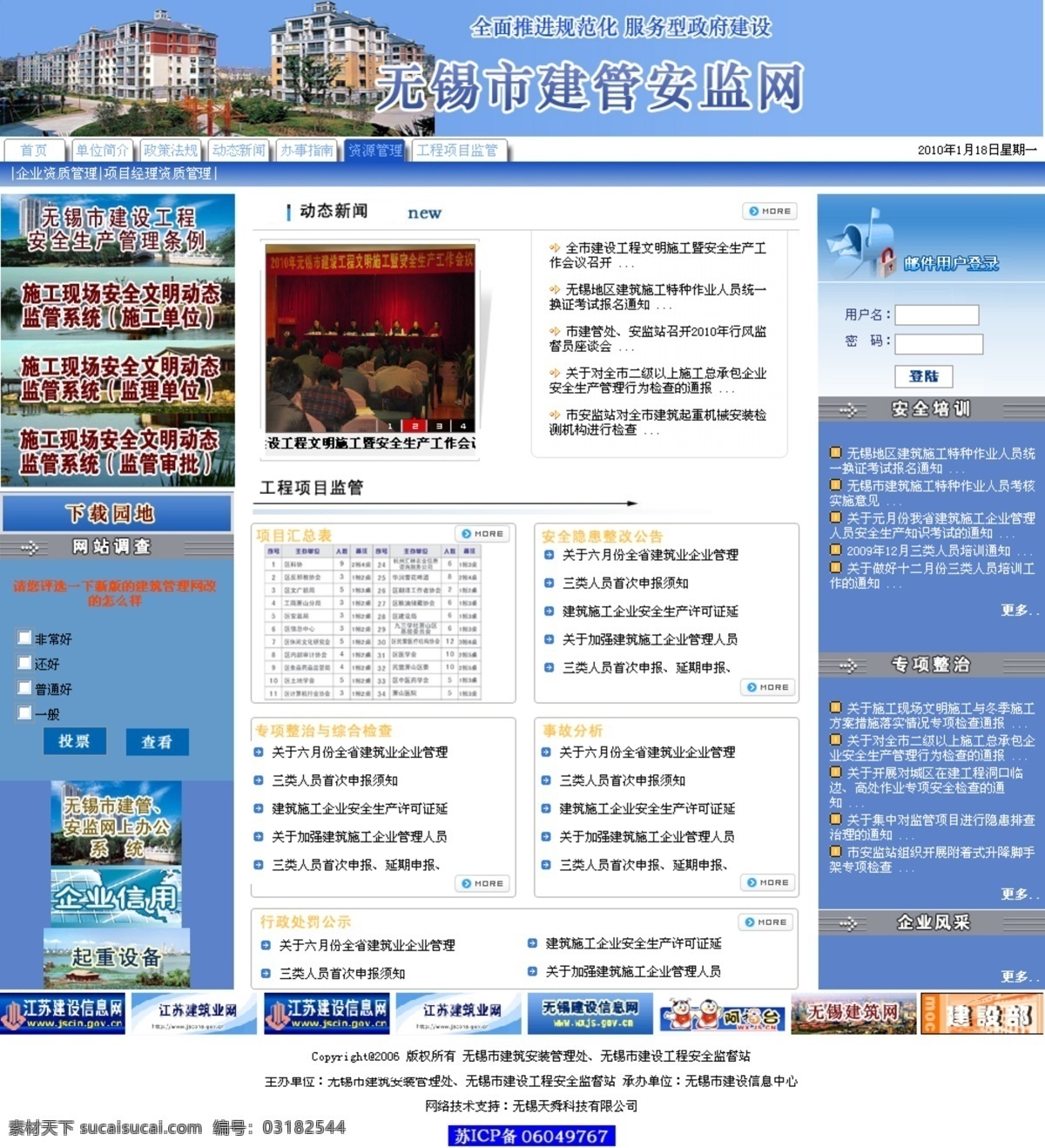The height and width of the screenshot is (1148, 1045).
Task: Click bullet icon beside 三类人员首次申报须知 in 安全隐患整改公告
Action: (x=549, y=583)
